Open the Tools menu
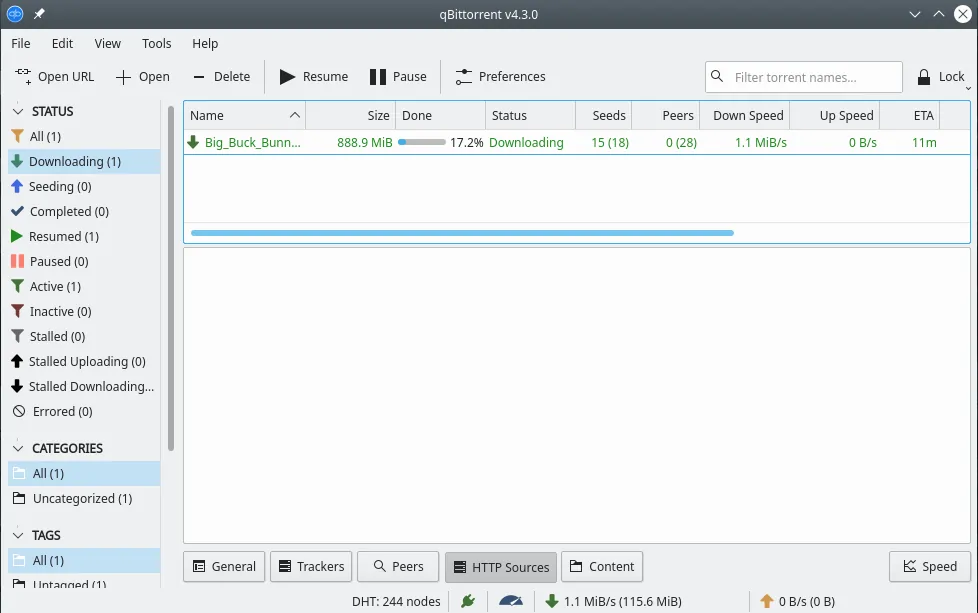 click(157, 44)
